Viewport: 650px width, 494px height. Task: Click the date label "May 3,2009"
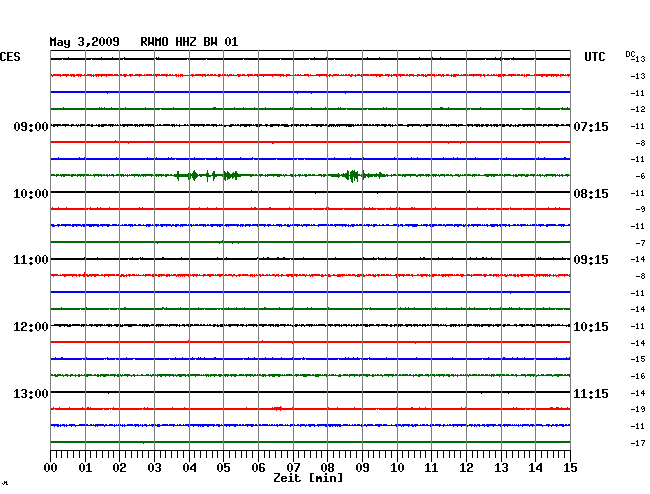point(85,42)
